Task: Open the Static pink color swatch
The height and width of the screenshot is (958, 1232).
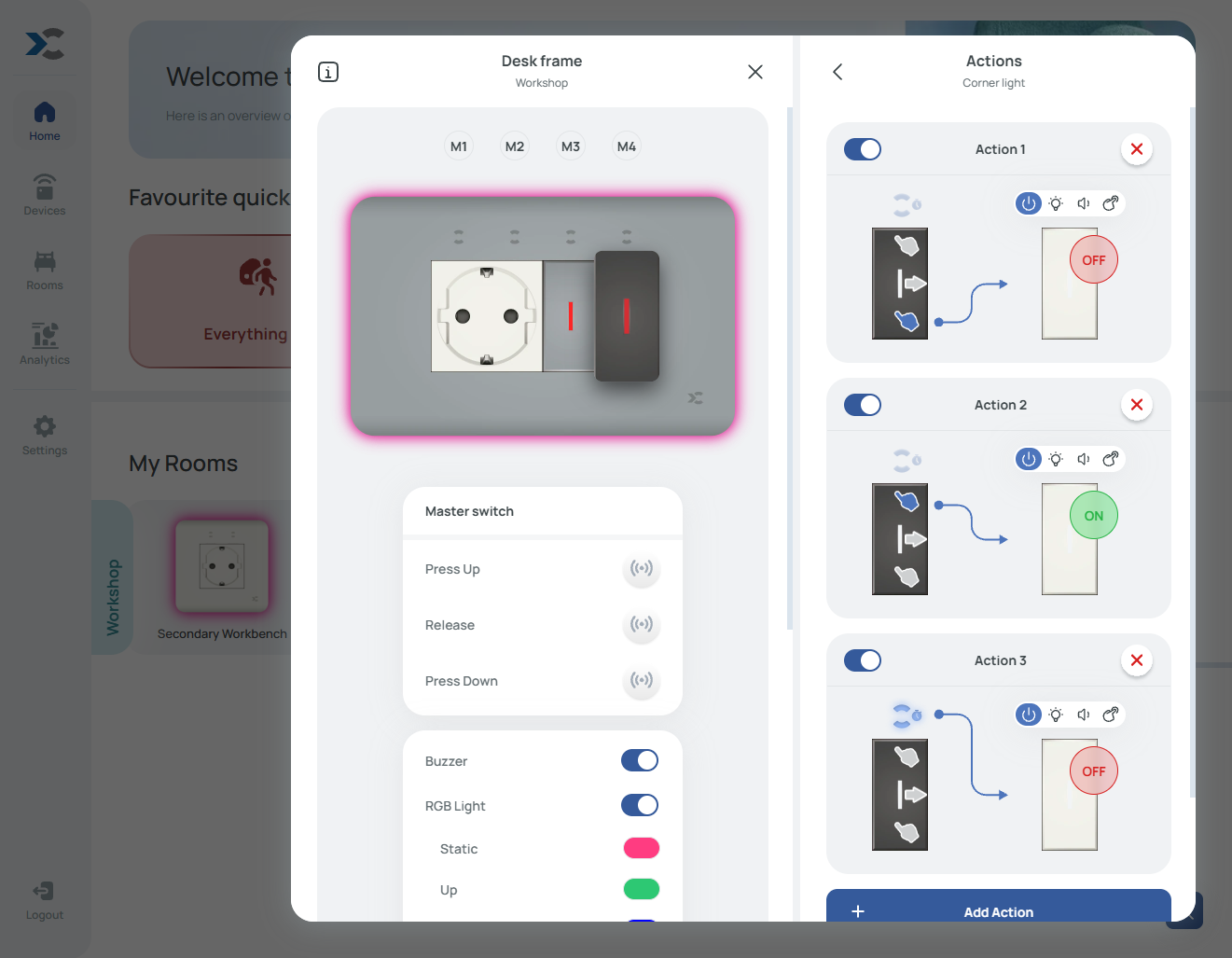Action: pyautogui.click(x=641, y=848)
